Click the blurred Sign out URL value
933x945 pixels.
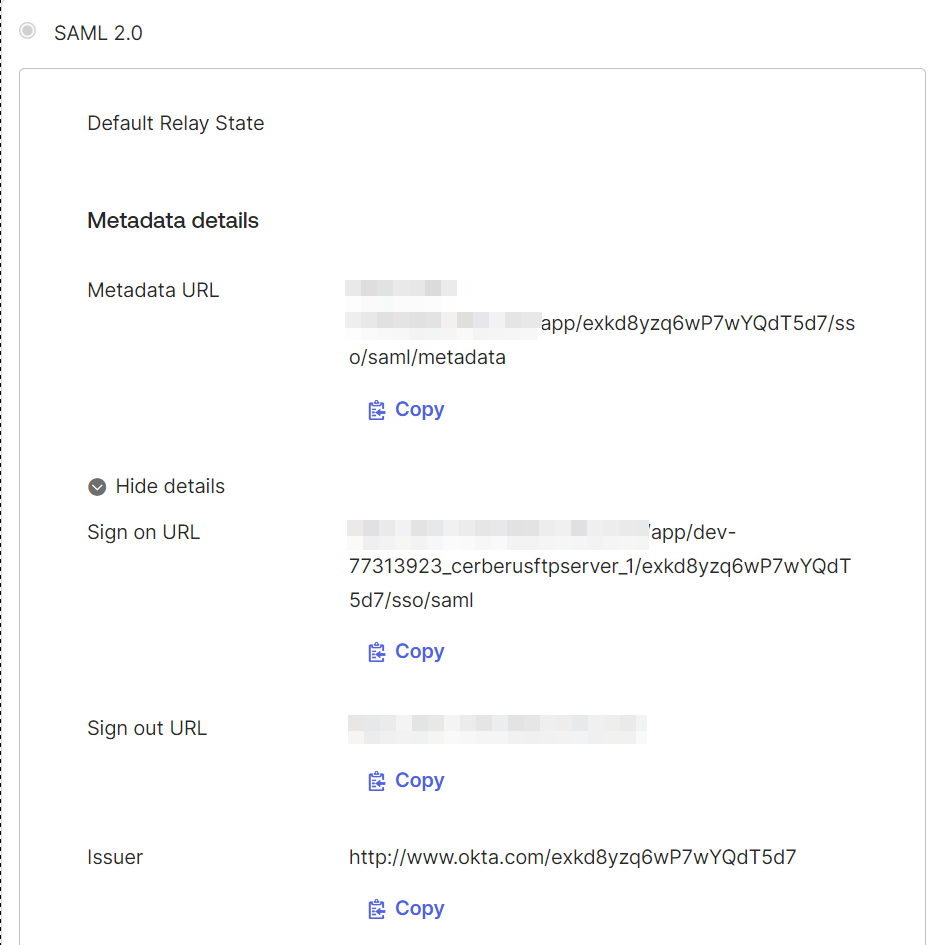(x=497, y=729)
